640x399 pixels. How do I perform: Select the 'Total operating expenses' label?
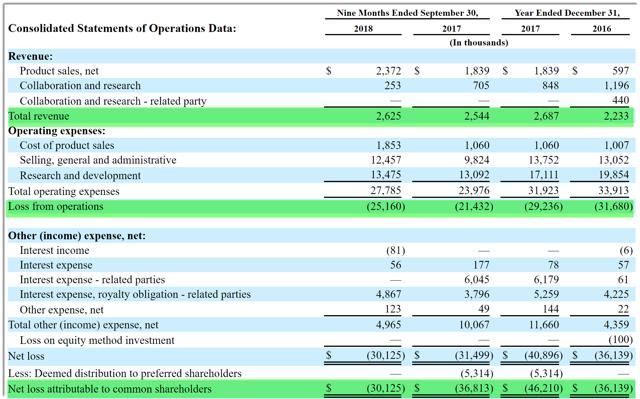(x=64, y=191)
